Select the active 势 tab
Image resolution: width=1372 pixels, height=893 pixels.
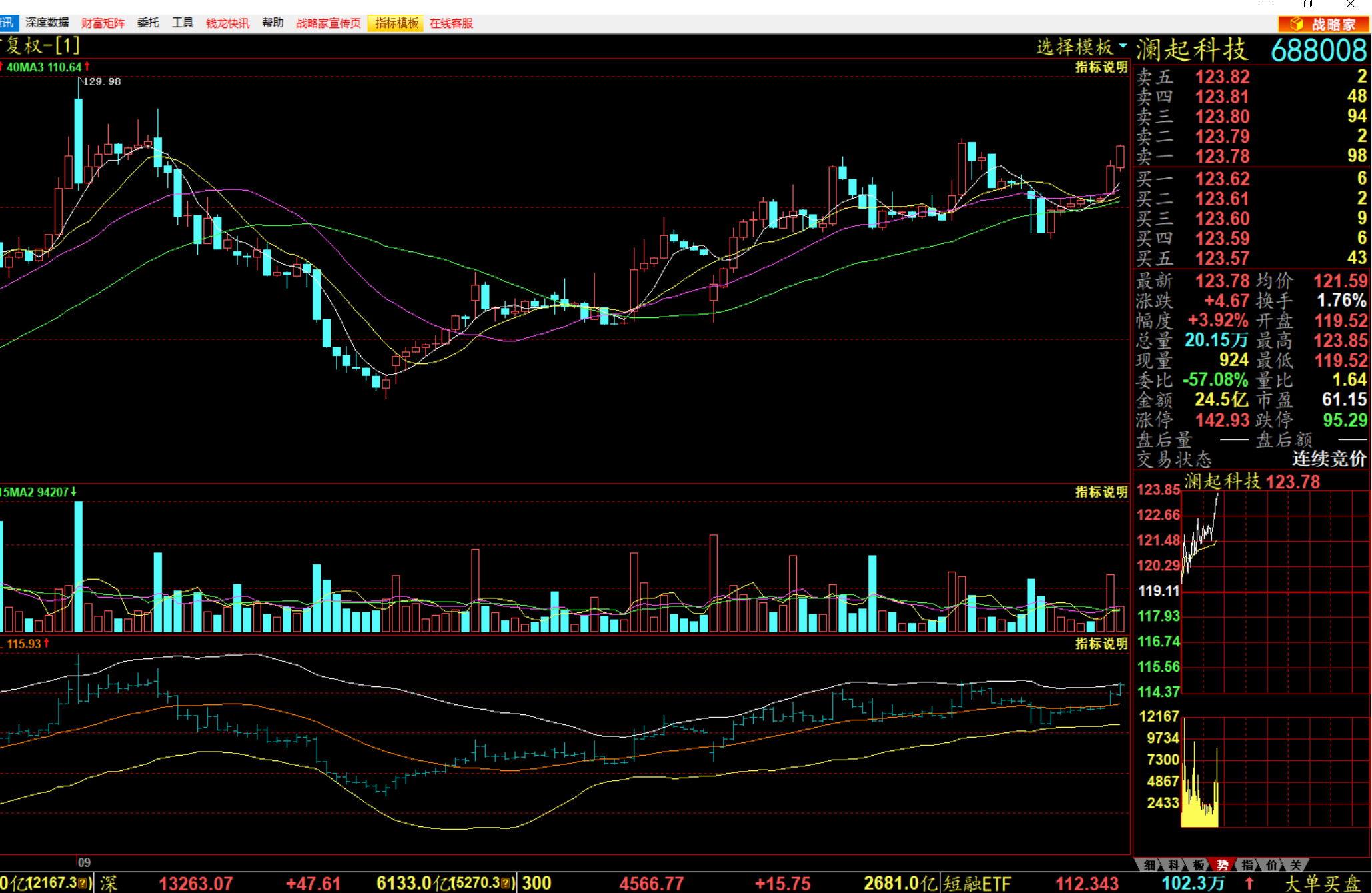[1223, 865]
